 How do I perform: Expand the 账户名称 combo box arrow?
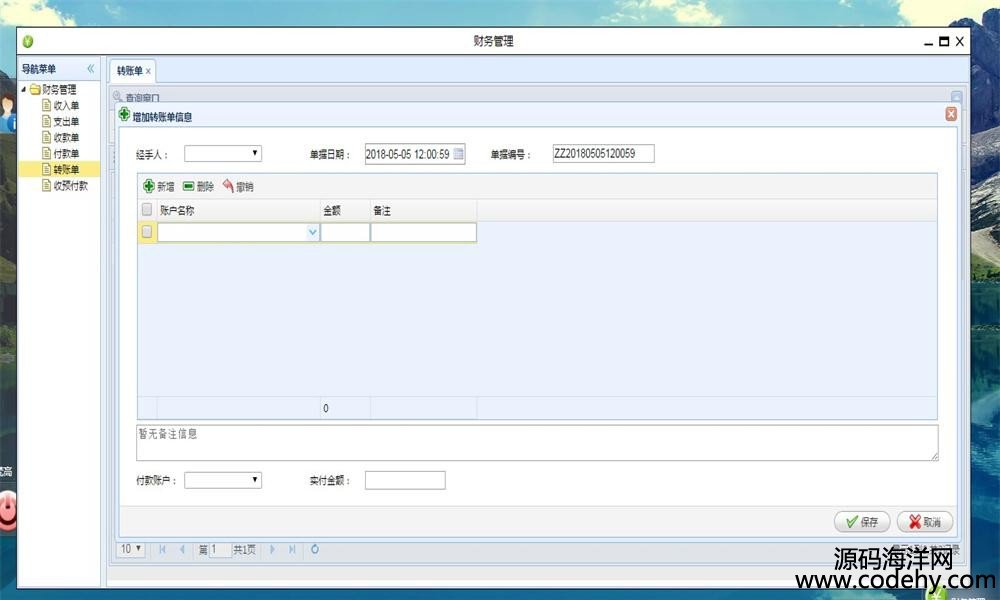point(313,232)
